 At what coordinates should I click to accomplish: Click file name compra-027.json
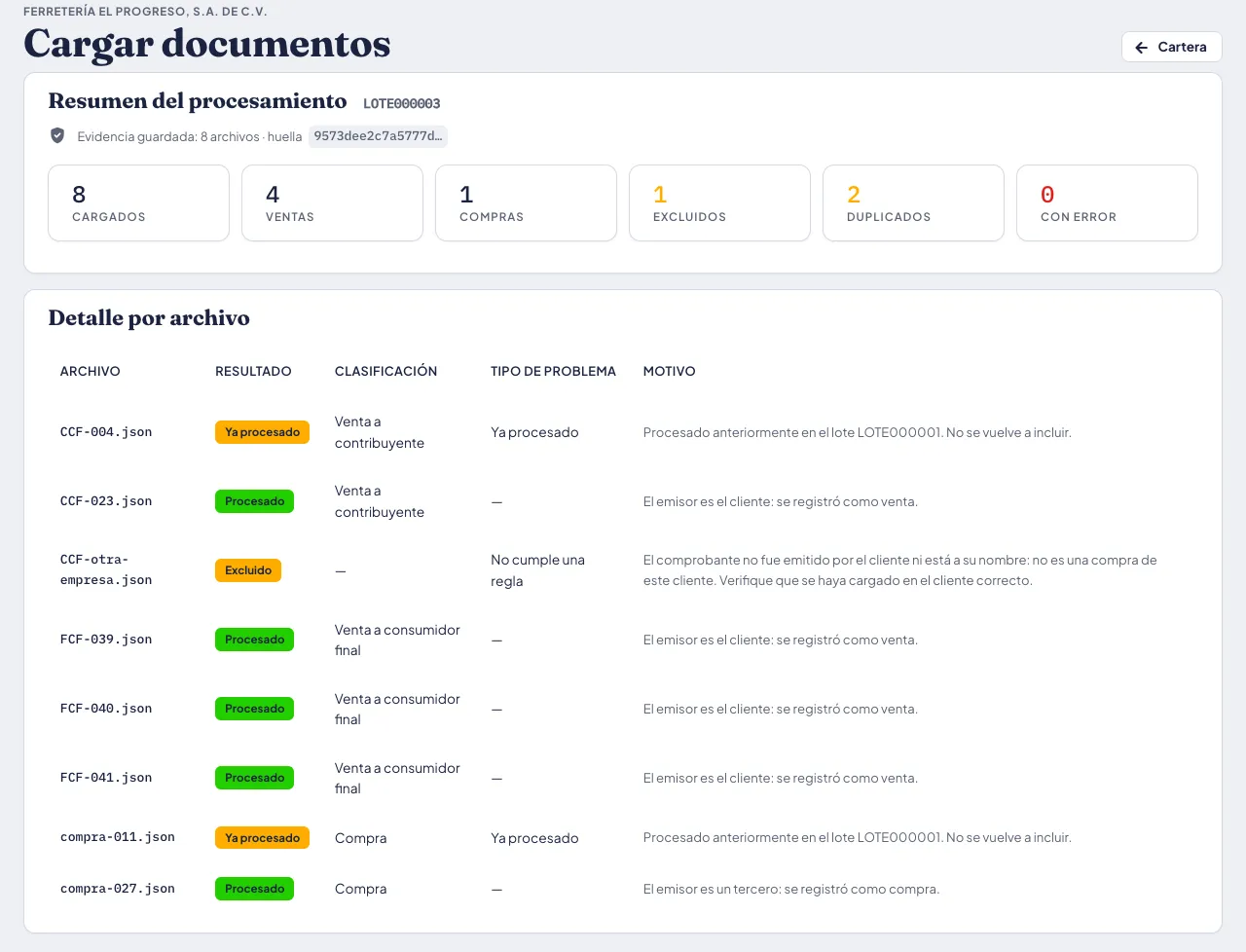[x=118, y=889]
